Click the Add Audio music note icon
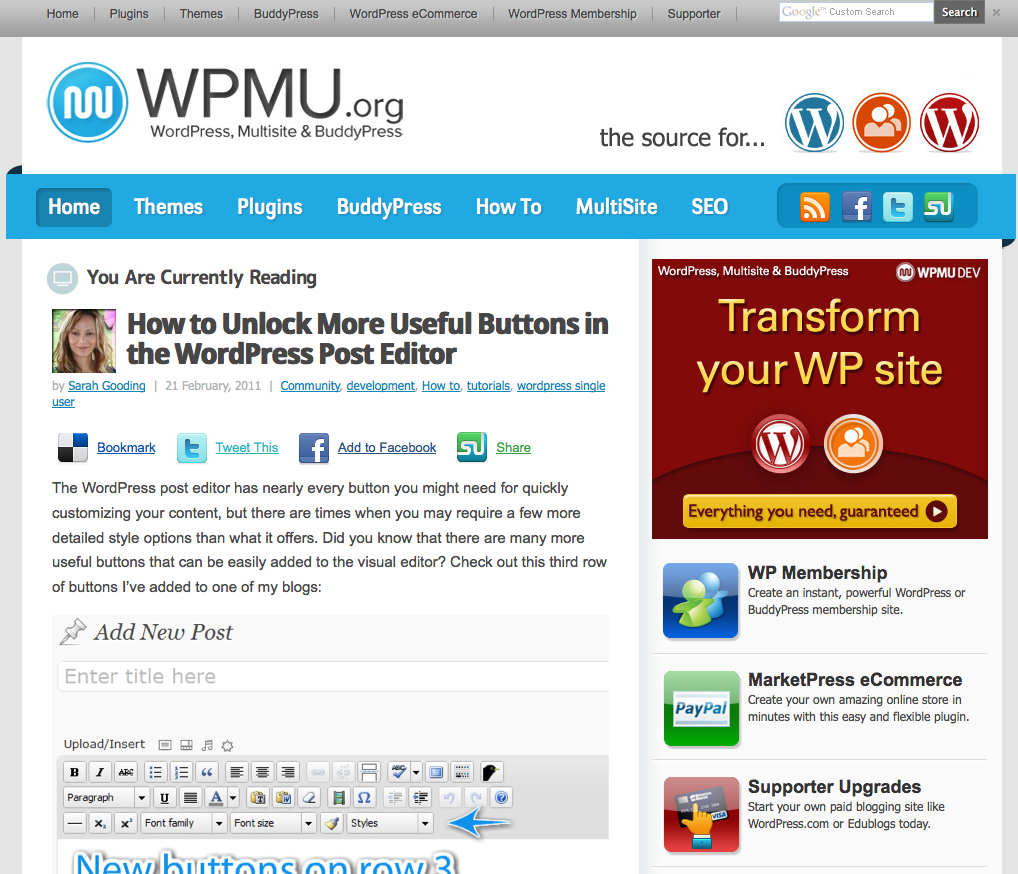The width and height of the screenshot is (1018, 874). 207,745
